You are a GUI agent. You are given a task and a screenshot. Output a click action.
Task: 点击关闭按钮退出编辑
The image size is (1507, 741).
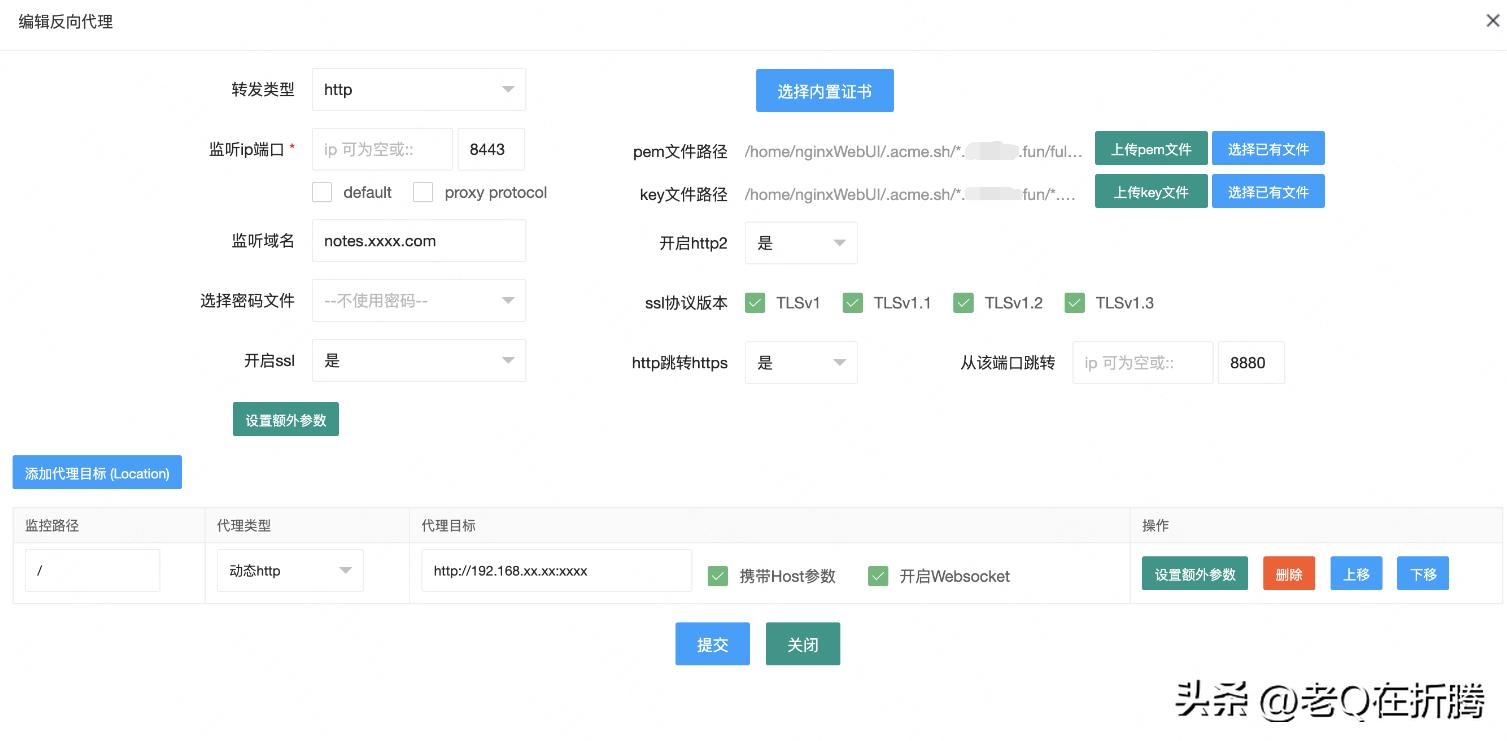[802, 643]
